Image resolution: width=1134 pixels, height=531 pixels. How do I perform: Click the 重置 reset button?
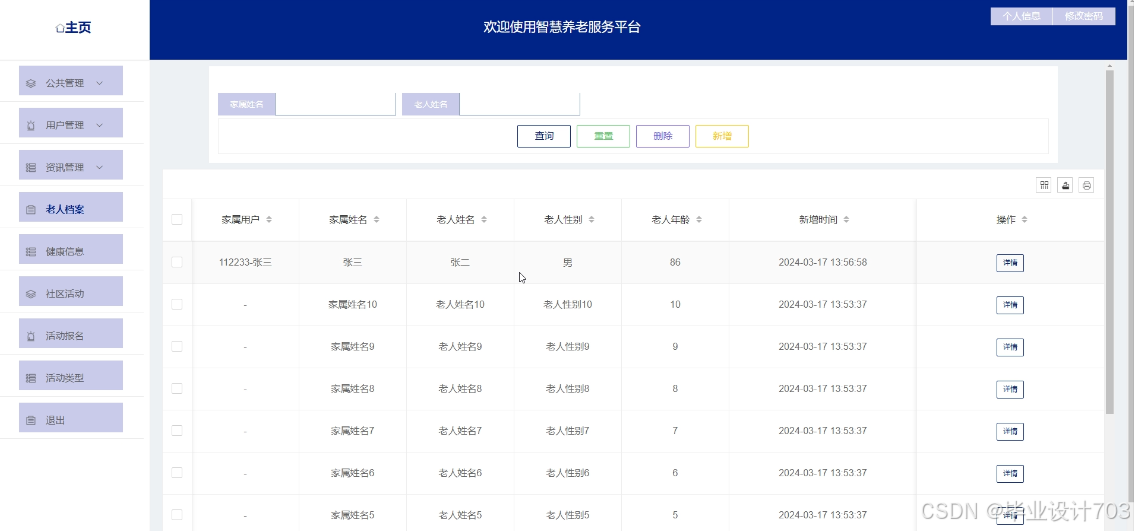coord(603,136)
